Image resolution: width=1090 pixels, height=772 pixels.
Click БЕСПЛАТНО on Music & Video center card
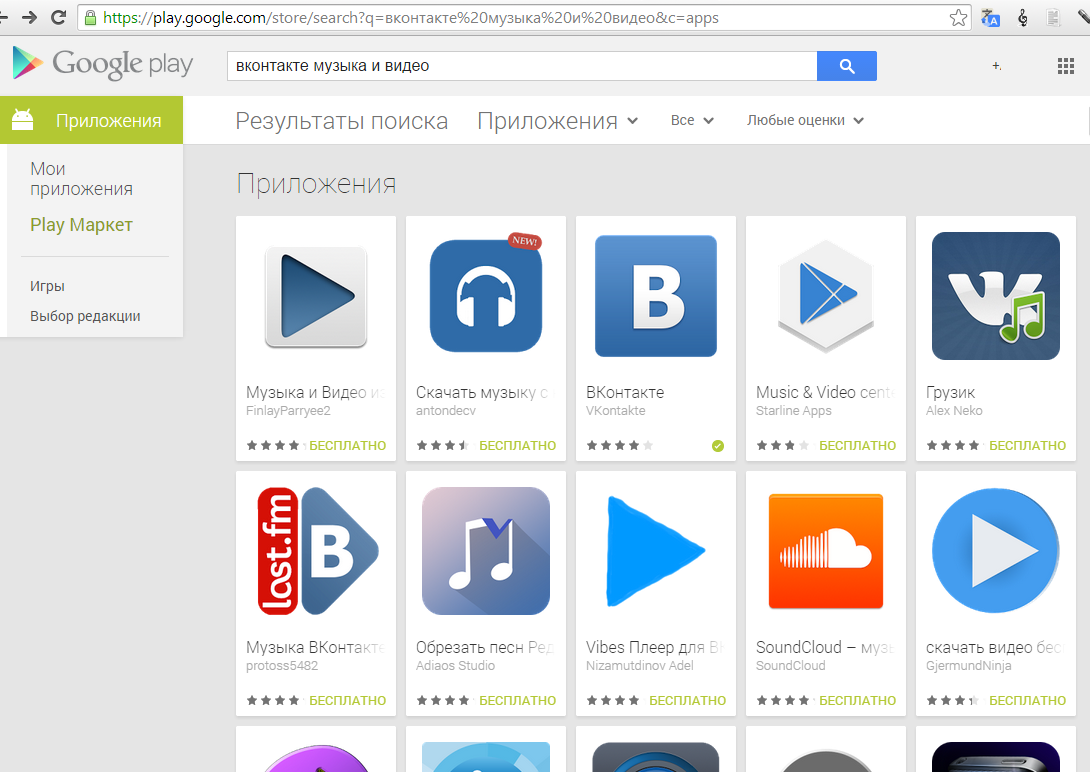pos(858,445)
